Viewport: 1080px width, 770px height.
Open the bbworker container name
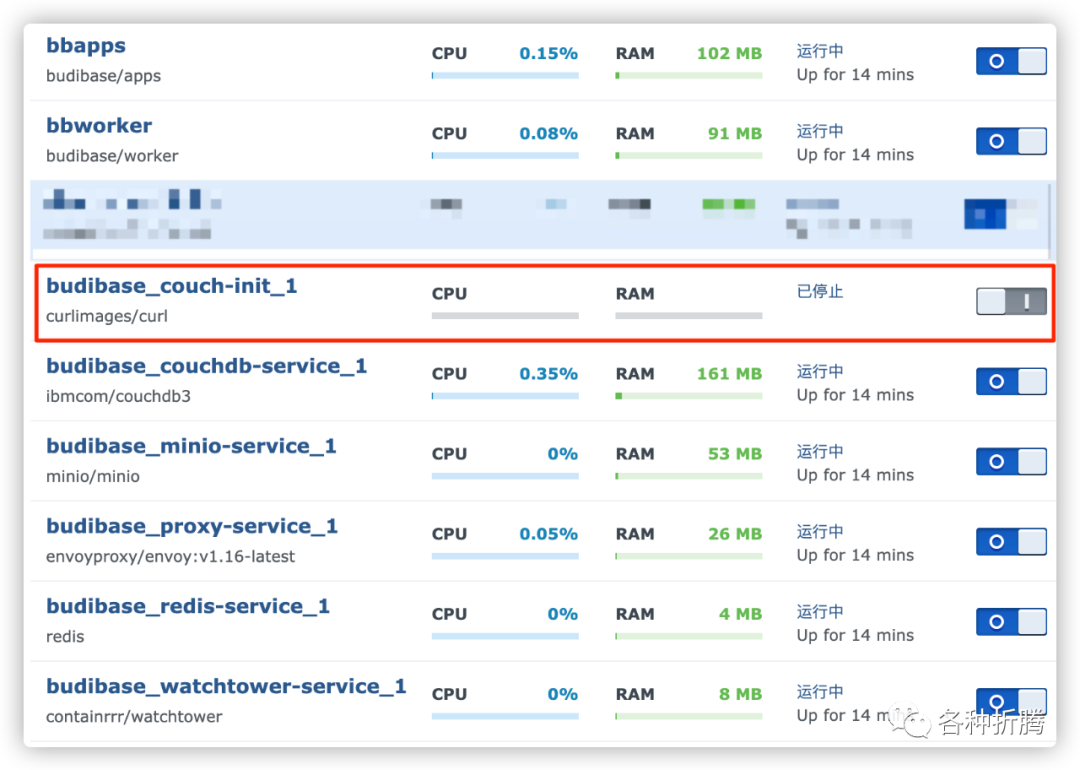(99, 125)
